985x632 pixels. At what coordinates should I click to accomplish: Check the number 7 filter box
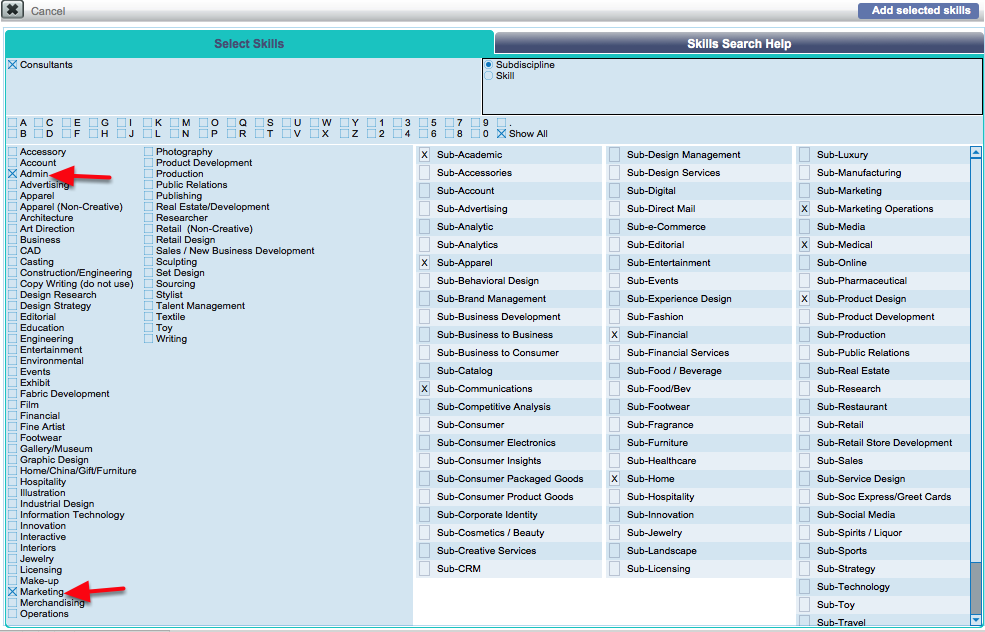[449, 123]
